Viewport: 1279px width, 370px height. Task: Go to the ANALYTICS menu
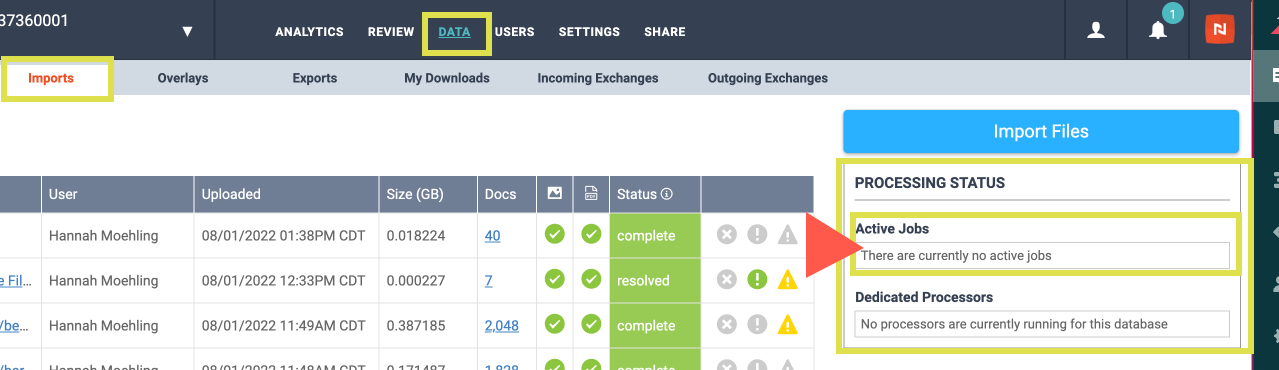(x=309, y=32)
